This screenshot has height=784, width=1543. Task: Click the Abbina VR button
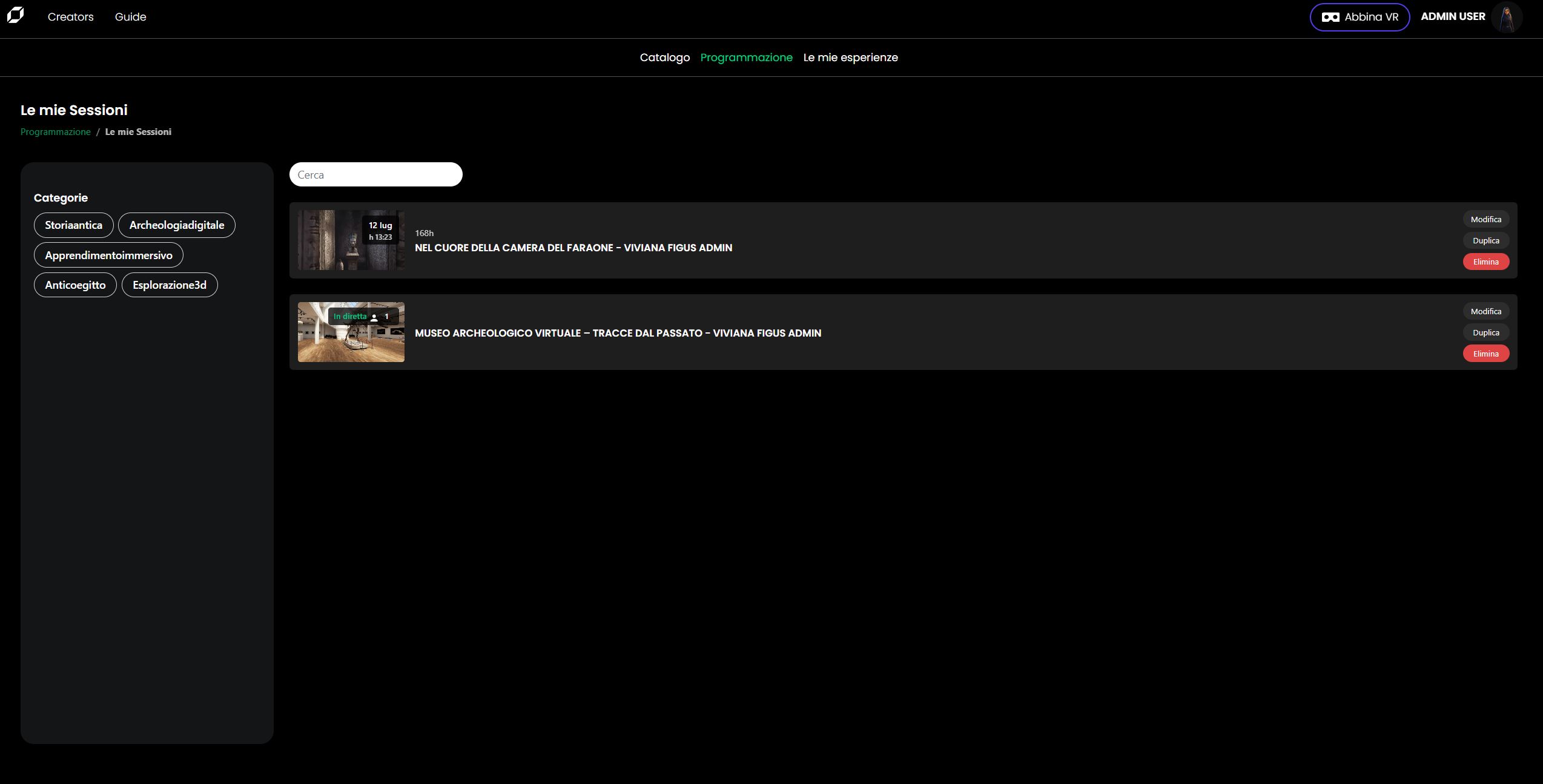point(1360,16)
